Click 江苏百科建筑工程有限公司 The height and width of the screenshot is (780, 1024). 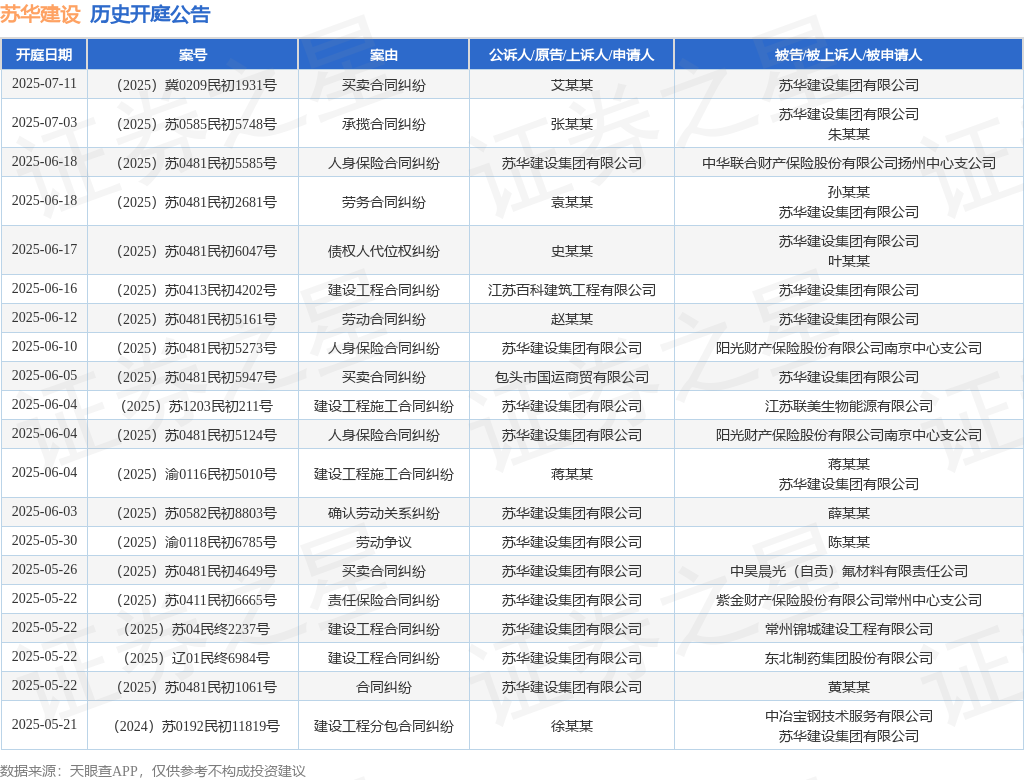pos(571,290)
